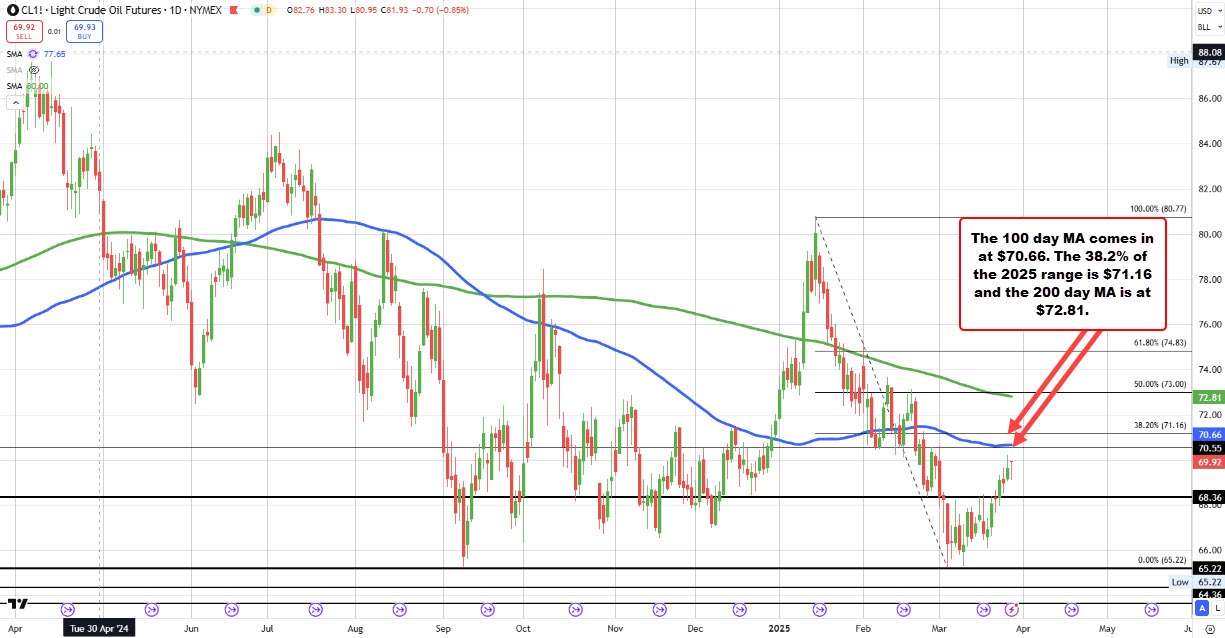1225x638 pixels.
Task: Click the red flag icon beside CL1! symbol
Action: (232, 9)
